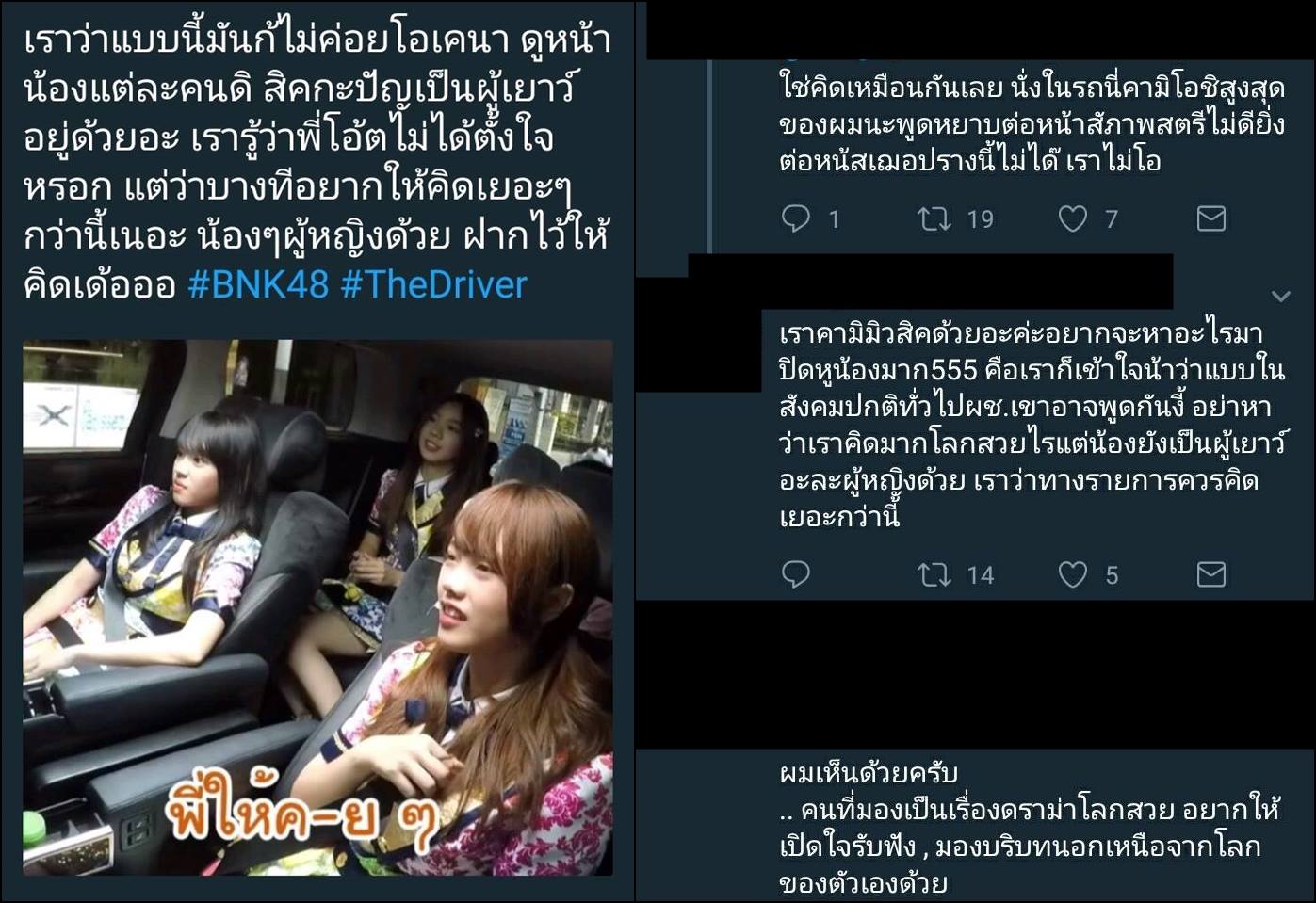Like the reply that has 5 likes
1316x903 pixels.
(1073, 574)
